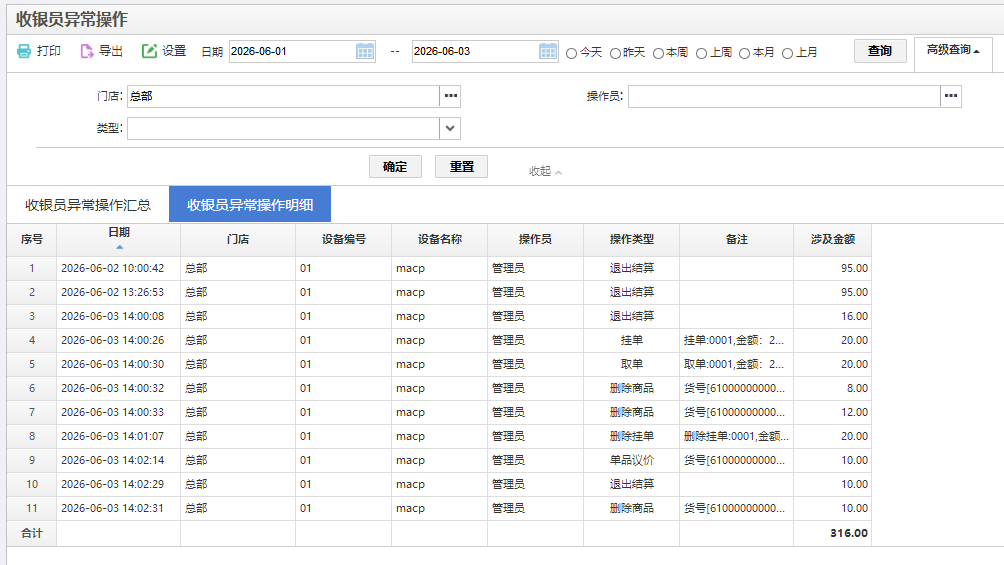
Task: Collapse filters with 收起
Action: [x=545, y=171]
